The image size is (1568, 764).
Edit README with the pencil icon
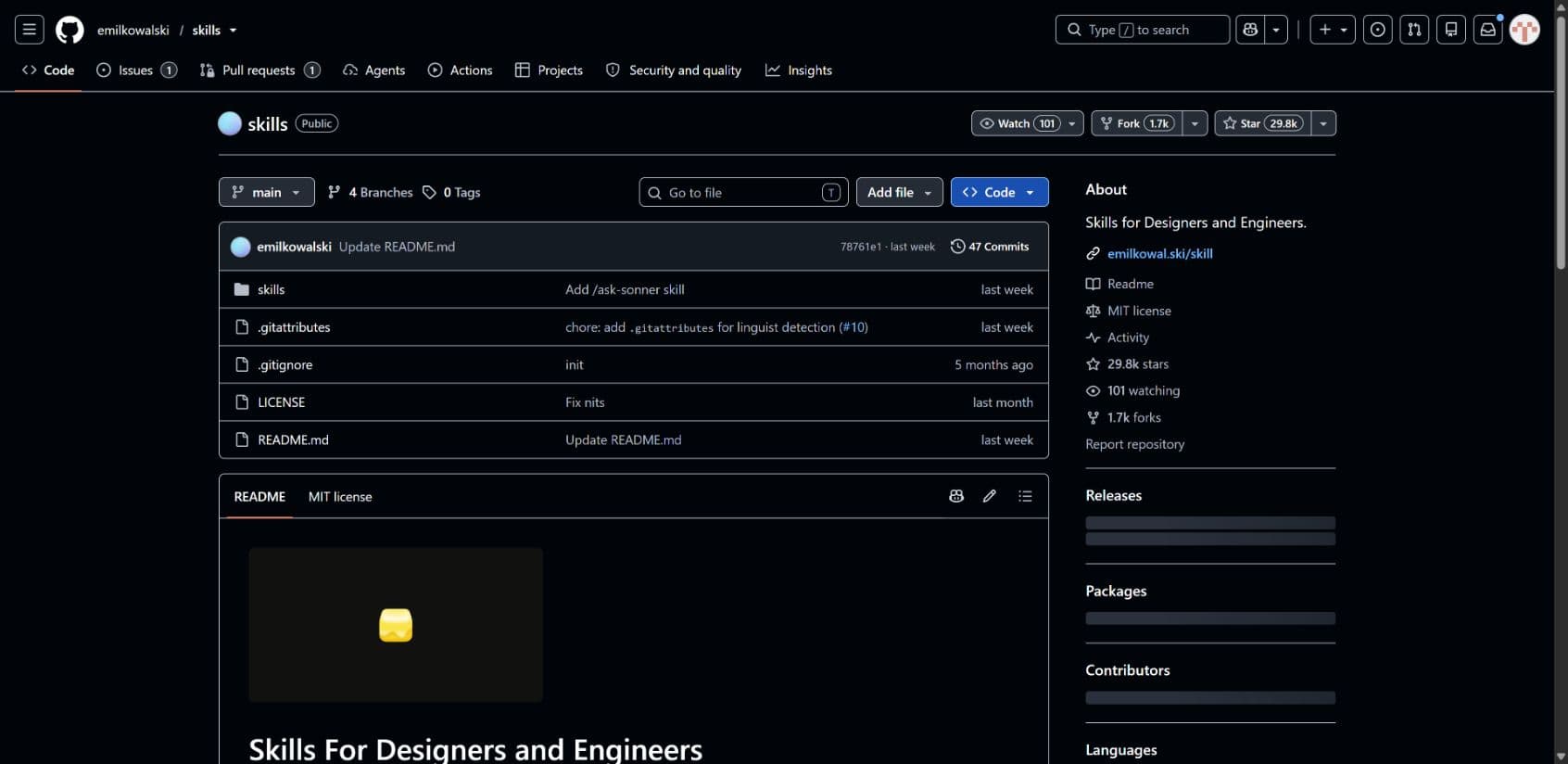pyautogui.click(x=990, y=496)
